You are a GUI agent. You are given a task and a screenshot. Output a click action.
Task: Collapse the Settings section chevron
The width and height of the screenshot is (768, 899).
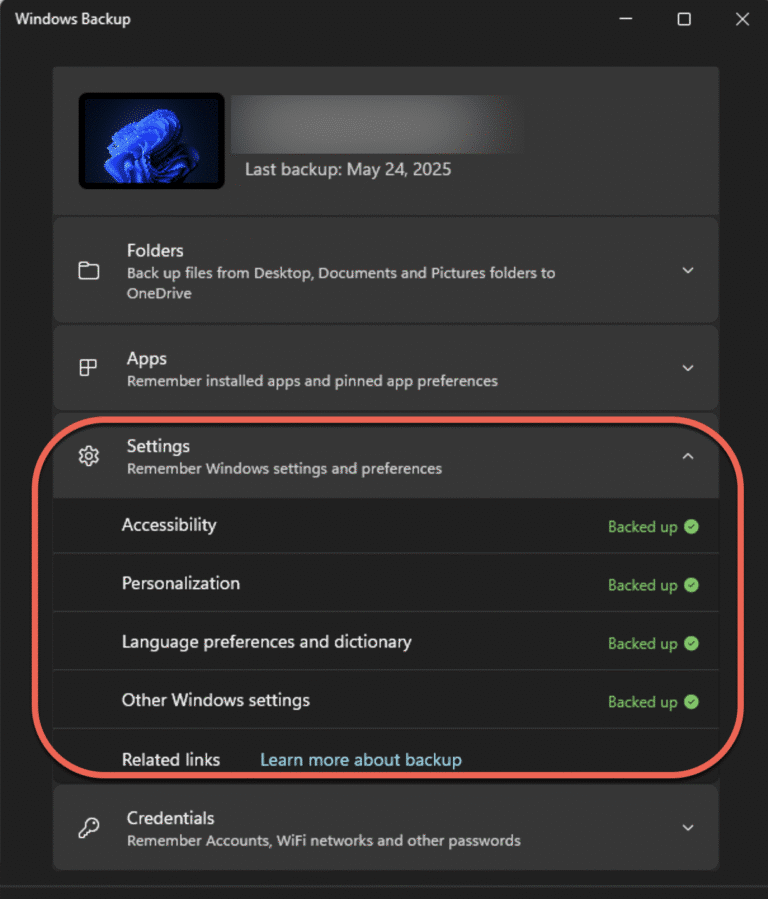click(688, 456)
